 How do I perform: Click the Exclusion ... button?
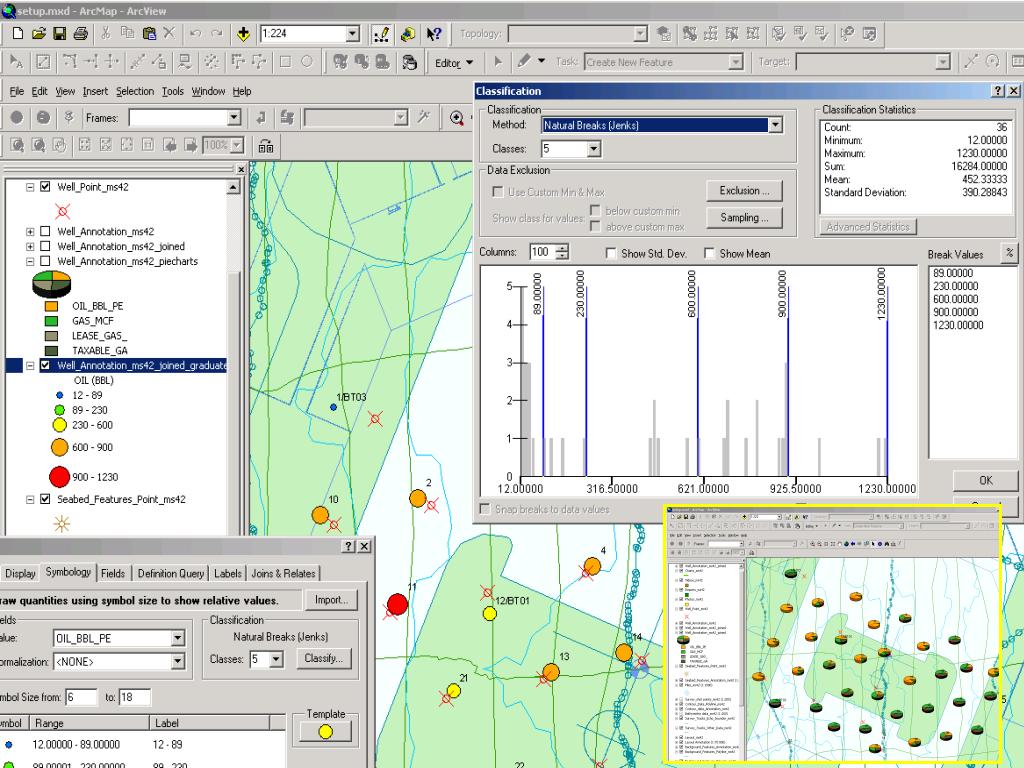pyautogui.click(x=744, y=191)
